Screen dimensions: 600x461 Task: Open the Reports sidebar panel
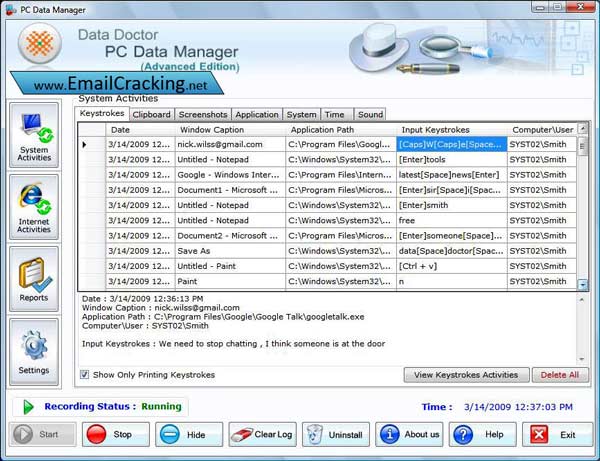pos(34,279)
